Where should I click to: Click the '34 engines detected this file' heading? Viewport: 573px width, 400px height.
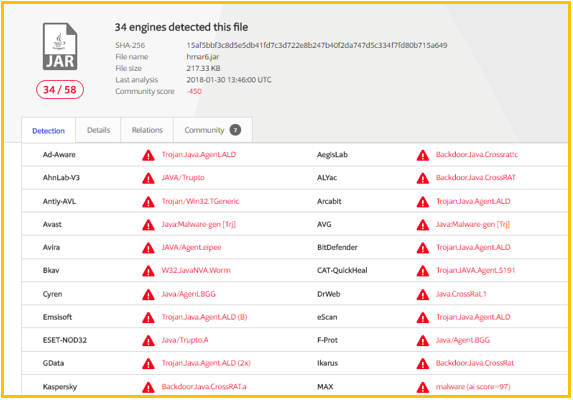[181, 27]
